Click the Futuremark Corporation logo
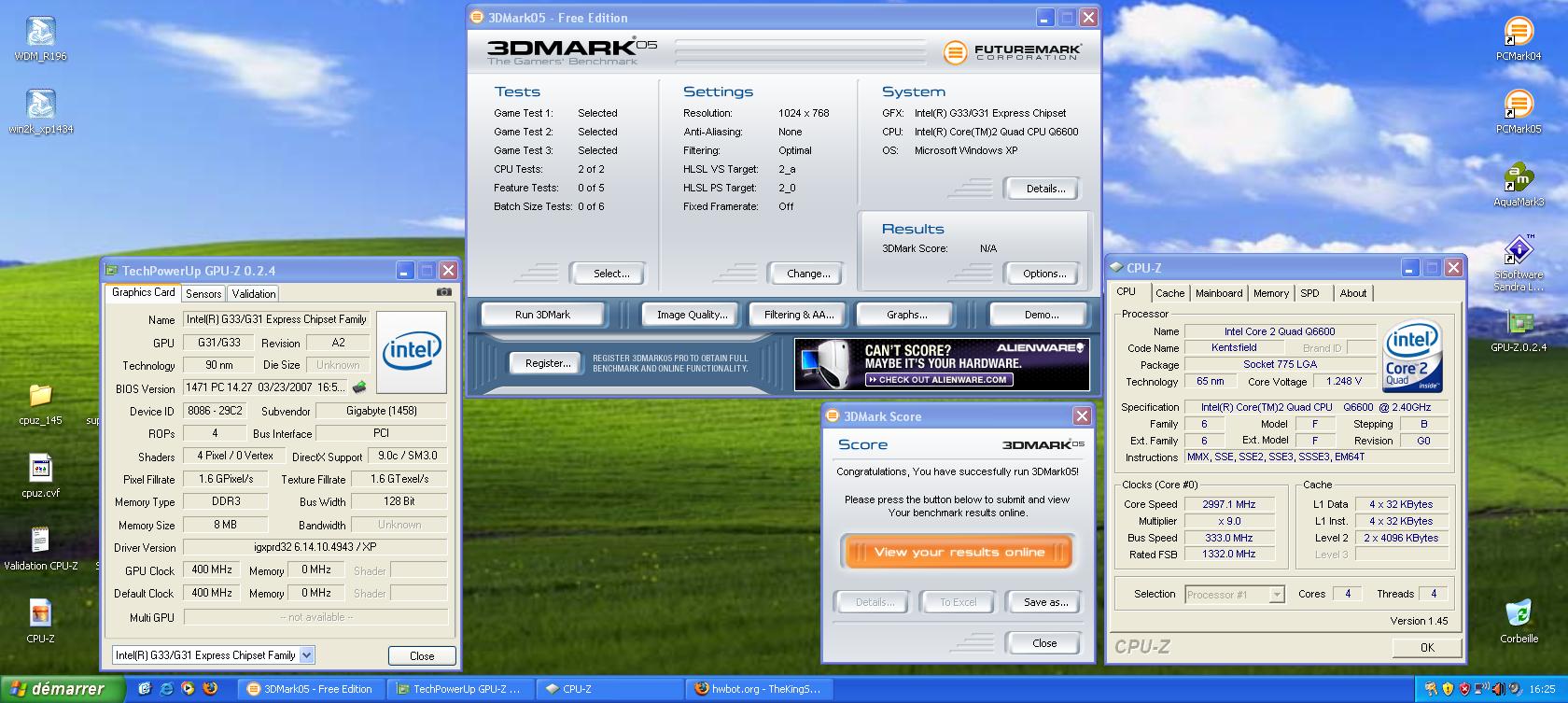This screenshot has width=1568, height=703. pyautogui.click(x=1013, y=52)
